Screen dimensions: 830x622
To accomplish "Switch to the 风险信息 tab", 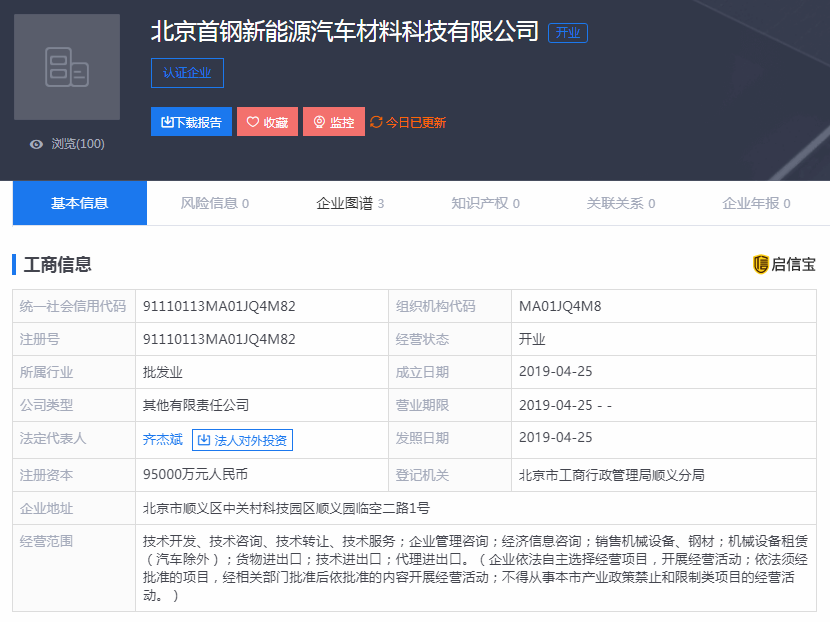I will pyautogui.click(x=214, y=203).
